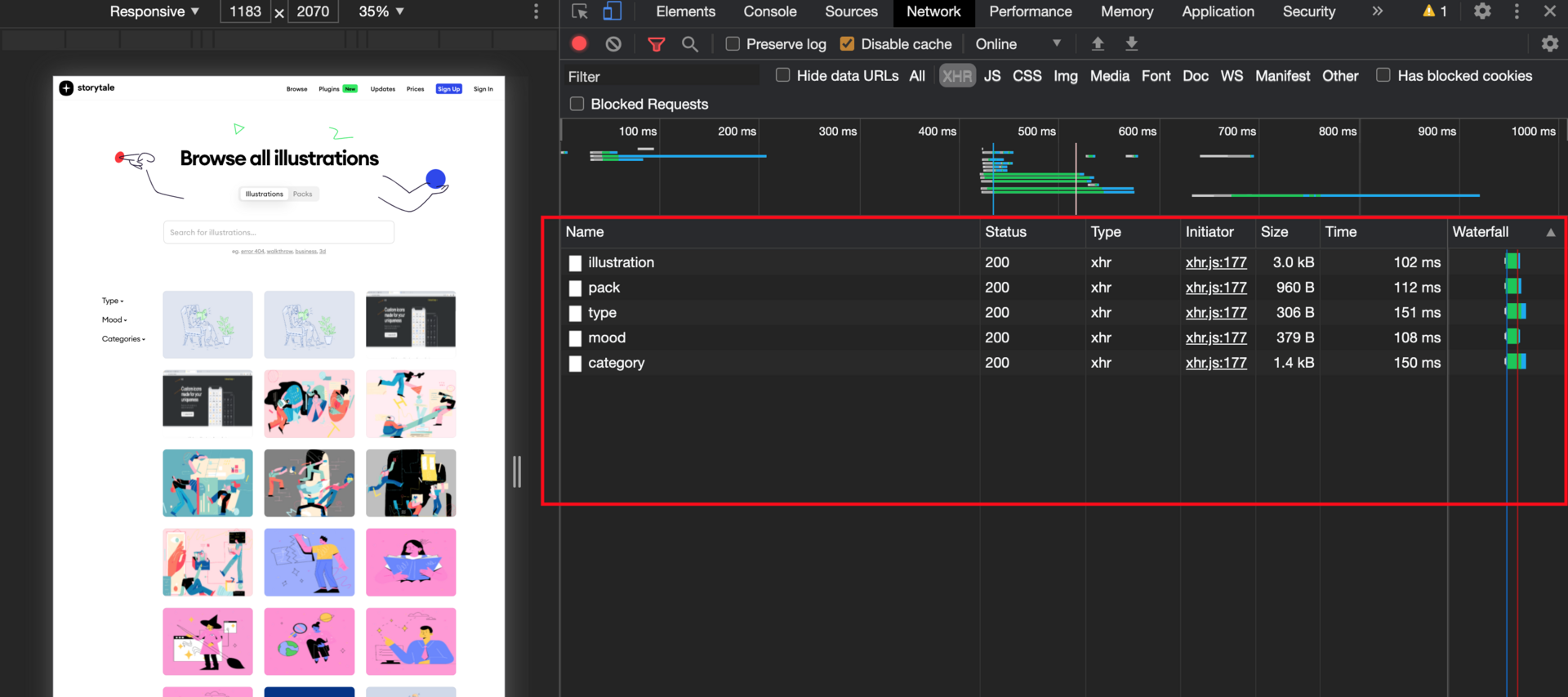The height and width of the screenshot is (697, 1568).
Task: Switch to Performance tab
Action: tap(1030, 11)
